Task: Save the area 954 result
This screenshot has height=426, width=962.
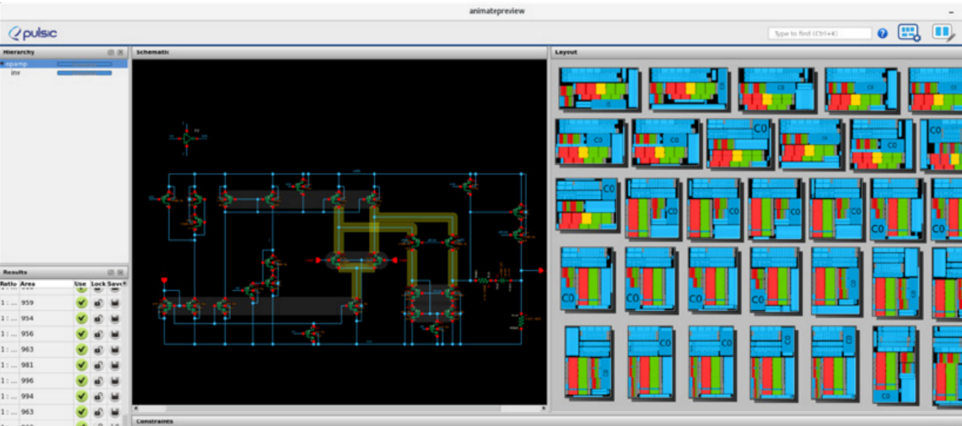Action: tap(114, 319)
